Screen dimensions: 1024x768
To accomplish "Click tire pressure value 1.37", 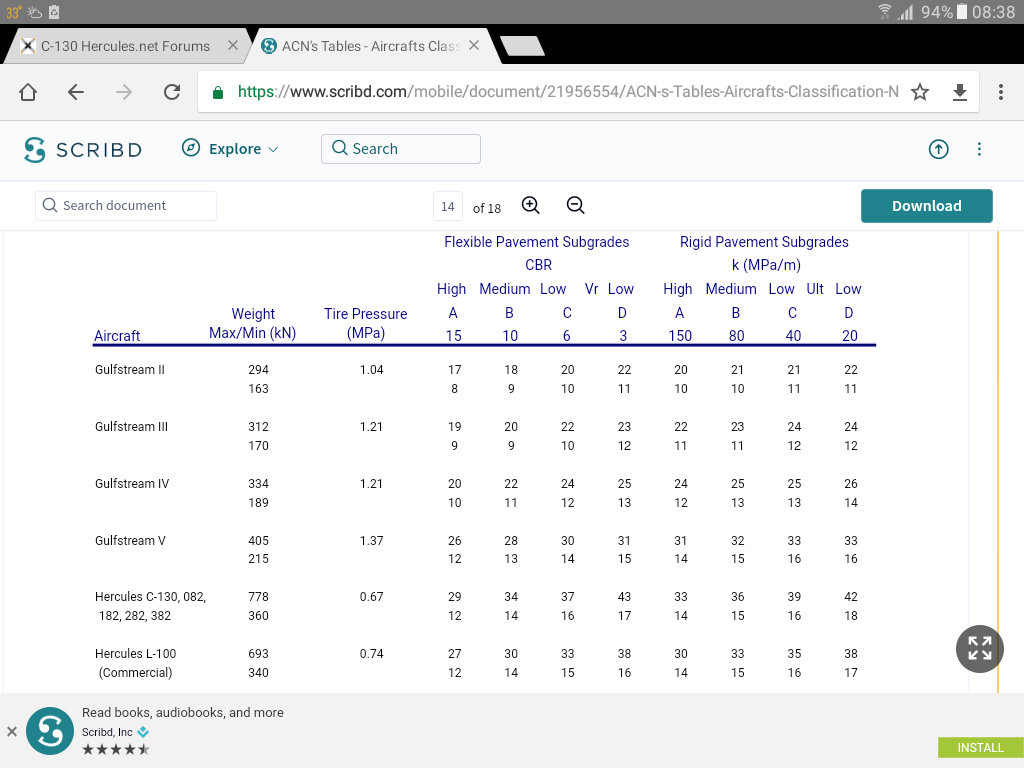I will (x=372, y=541).
